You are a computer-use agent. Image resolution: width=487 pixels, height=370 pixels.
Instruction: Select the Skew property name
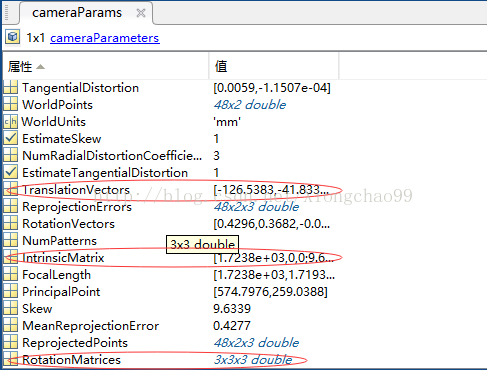[37, 309]
